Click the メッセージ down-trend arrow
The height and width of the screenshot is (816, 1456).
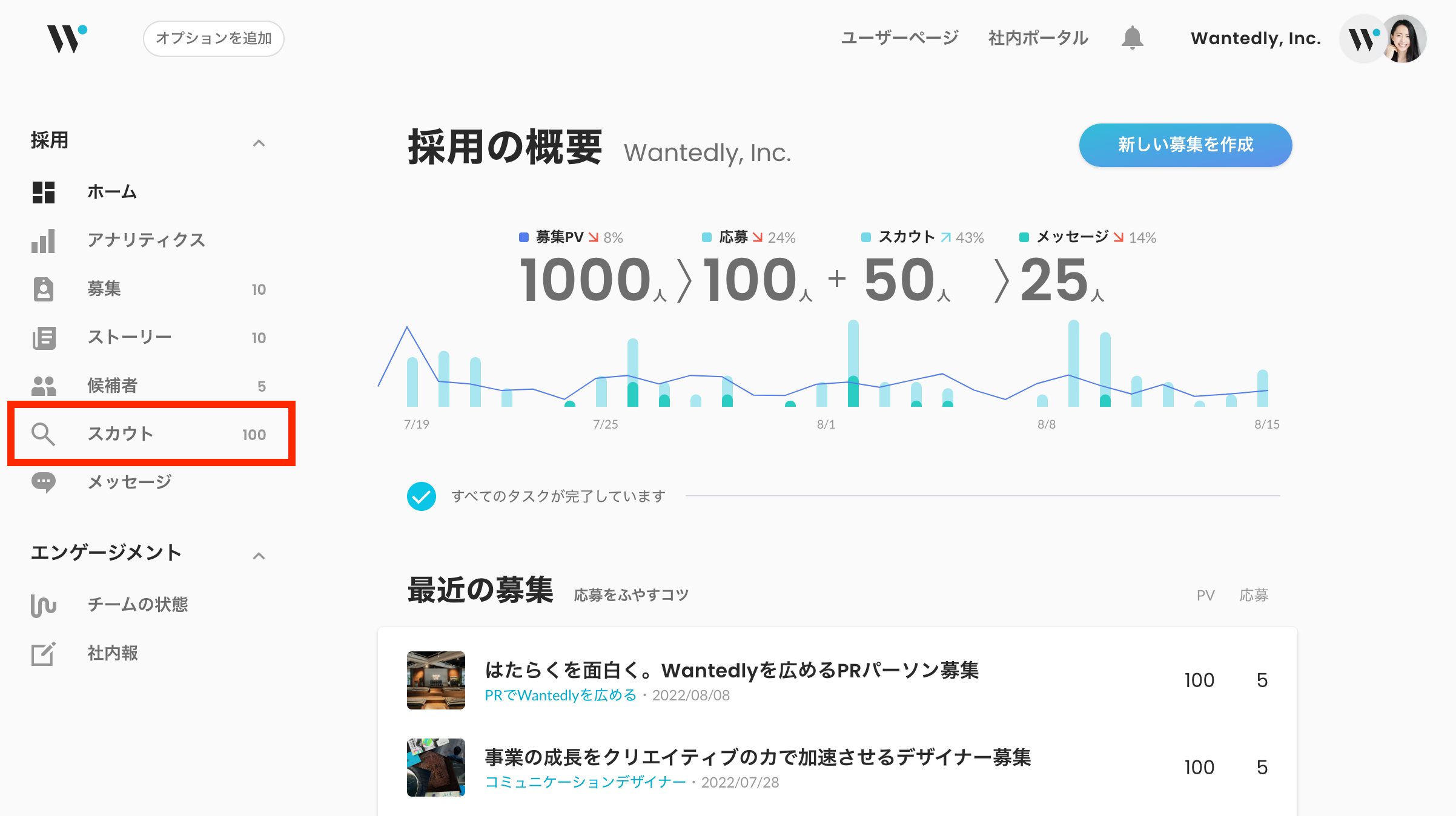1119,237
